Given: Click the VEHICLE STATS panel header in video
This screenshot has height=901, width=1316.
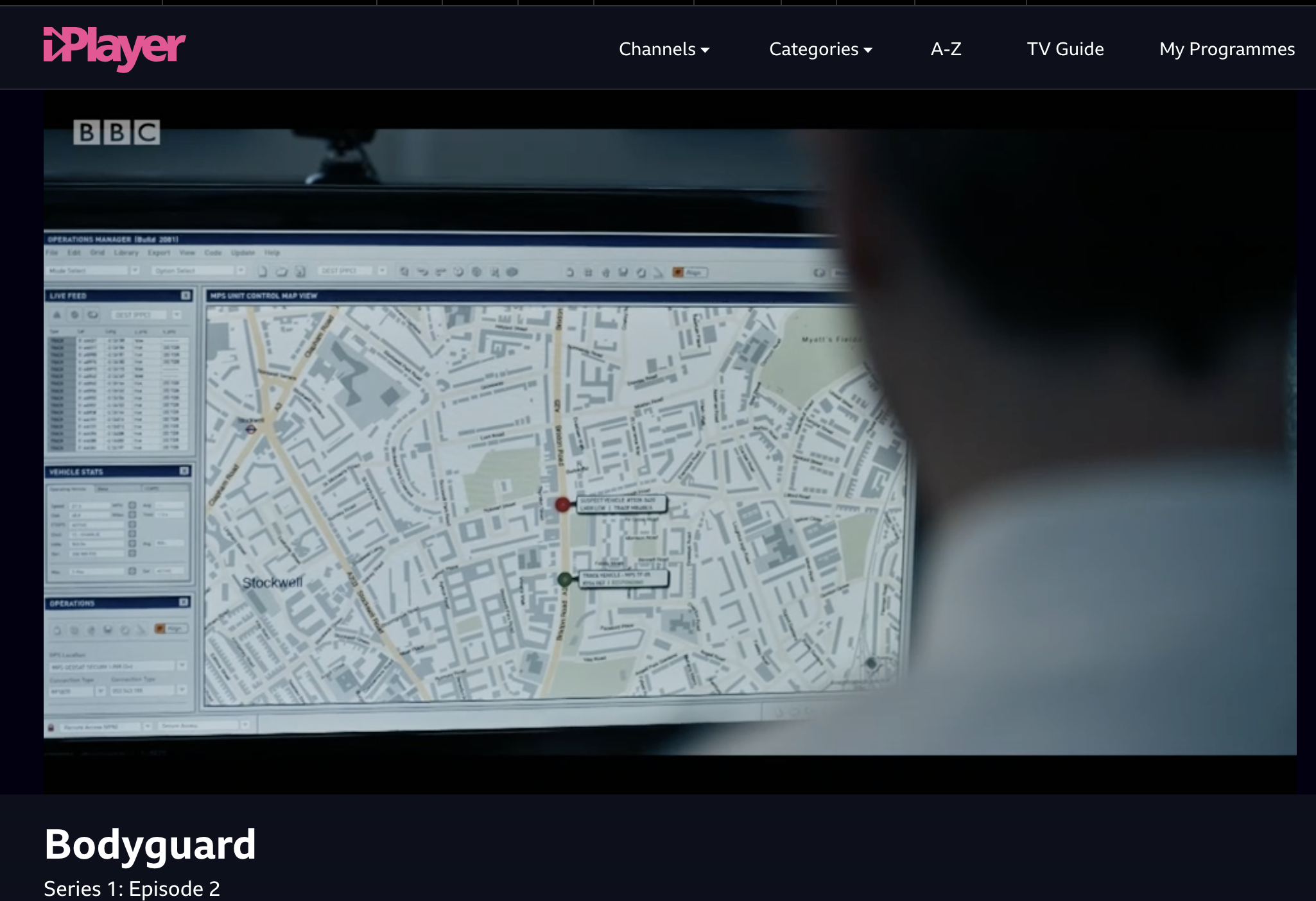Looking at the screenshot, I should pyautogui.click(x=119, y=472).
